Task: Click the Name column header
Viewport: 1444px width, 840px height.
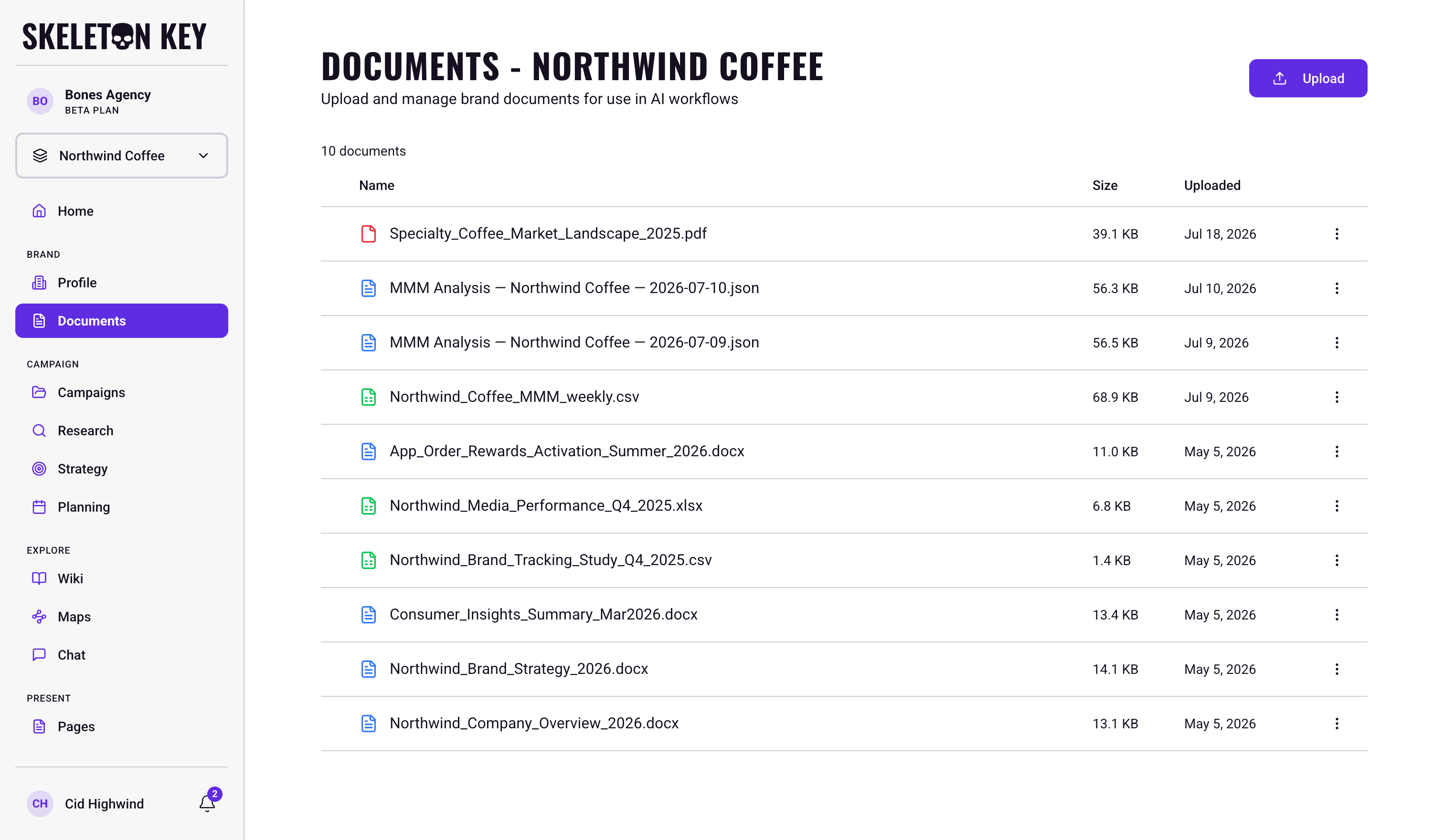Action: [x=376, y=186]
